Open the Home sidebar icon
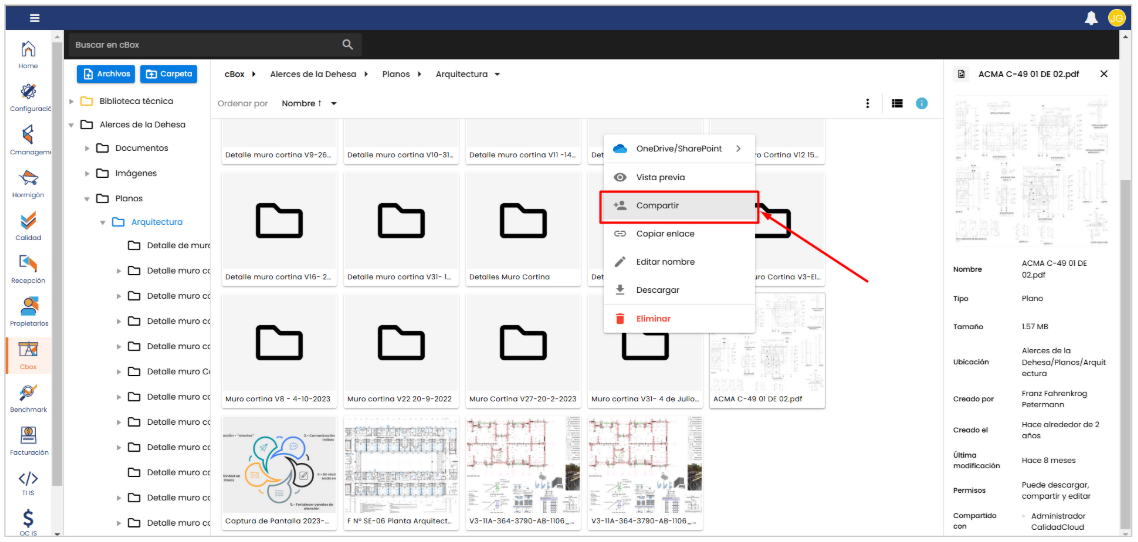Viewport: 1138px width, 542px height. [29, 52]
